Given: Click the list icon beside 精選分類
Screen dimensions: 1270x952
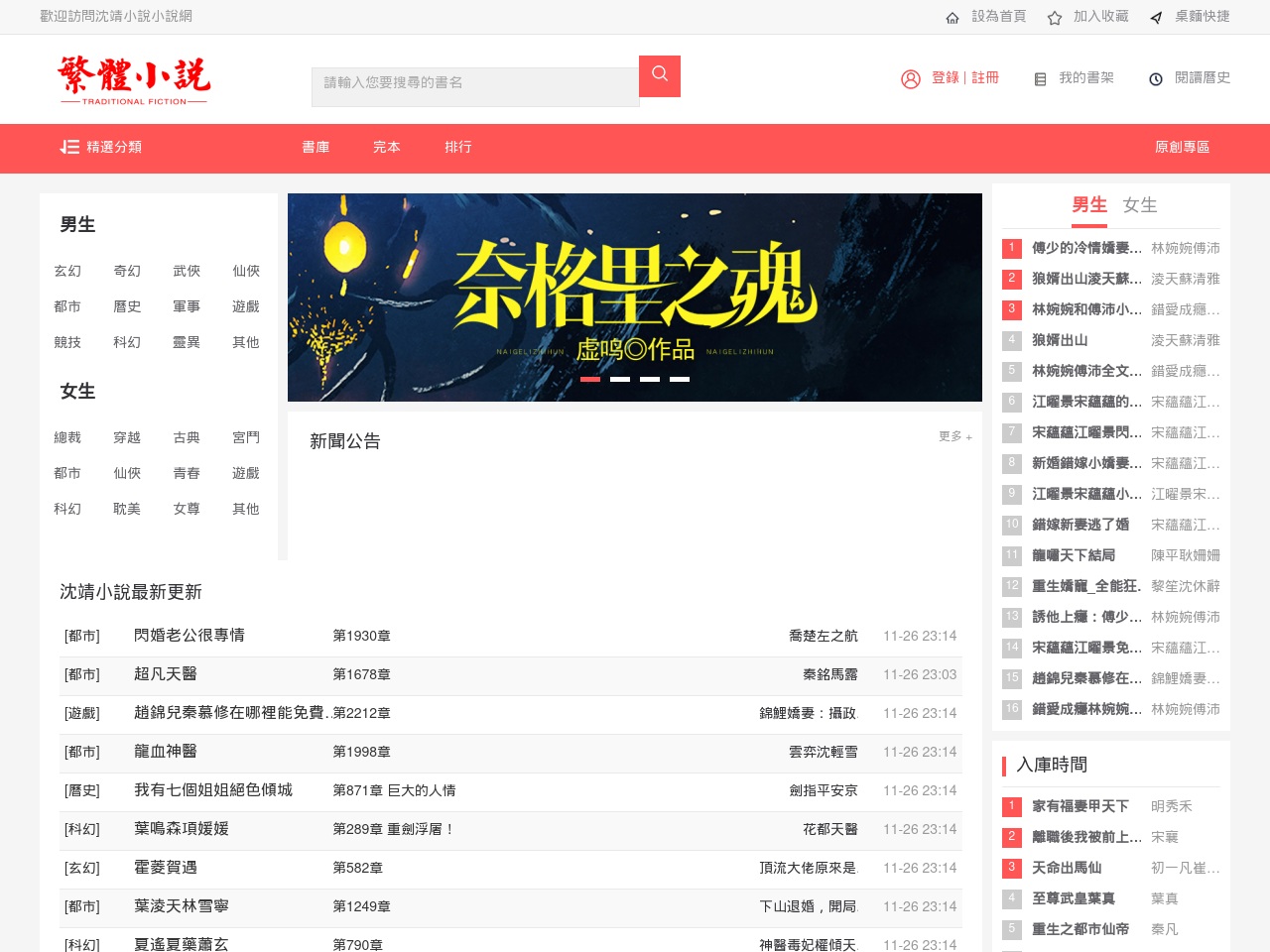Looking at the screenshot, I should click(x=69, y=147).
